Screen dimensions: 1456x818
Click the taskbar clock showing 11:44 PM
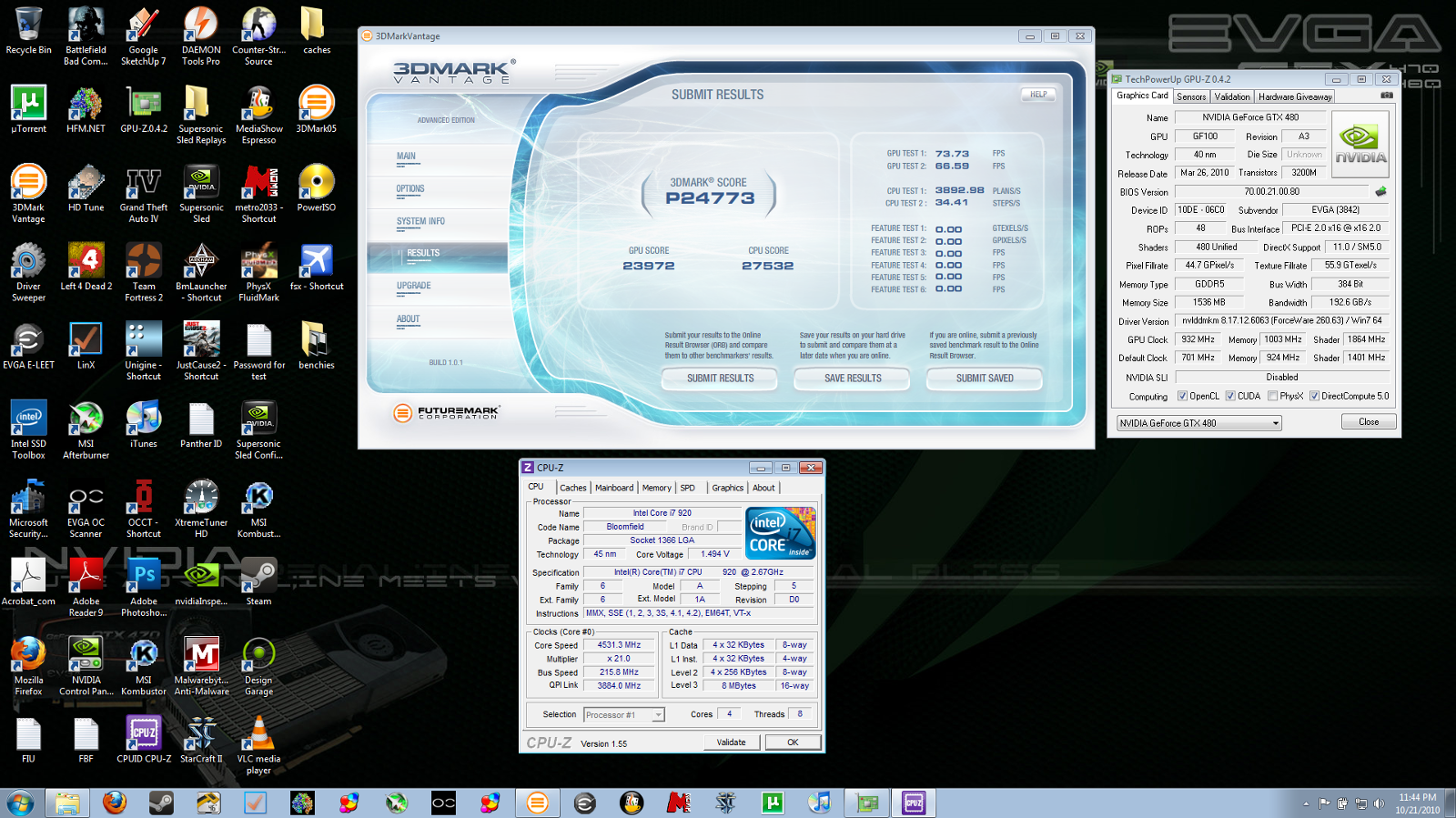click(x=1418, y=803)
